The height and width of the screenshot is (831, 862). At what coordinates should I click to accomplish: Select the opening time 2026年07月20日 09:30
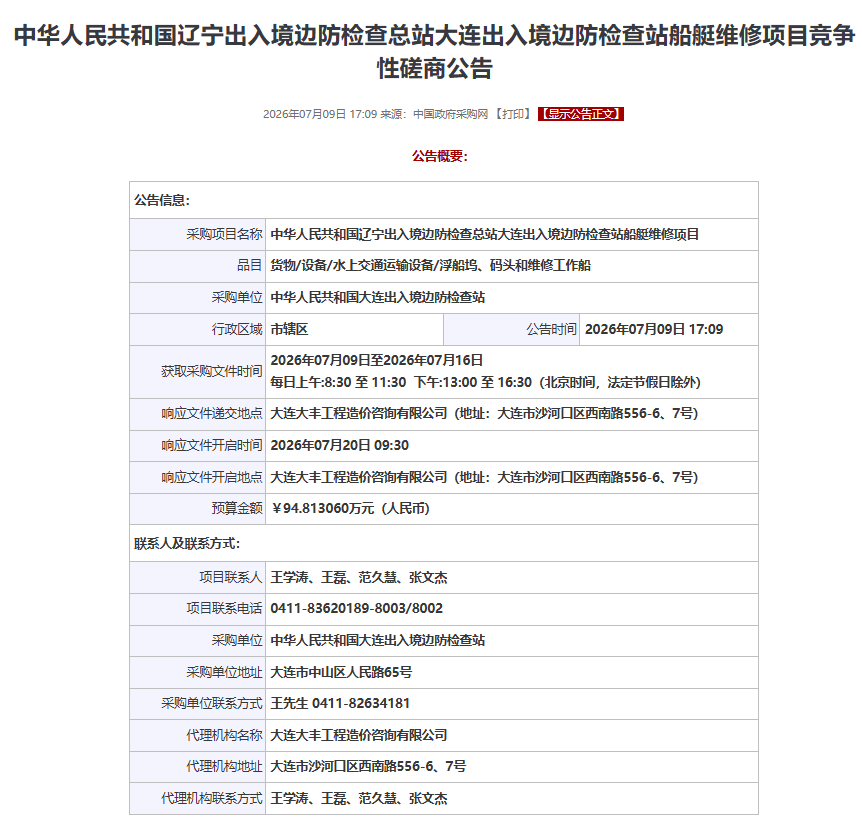point(340,445)
